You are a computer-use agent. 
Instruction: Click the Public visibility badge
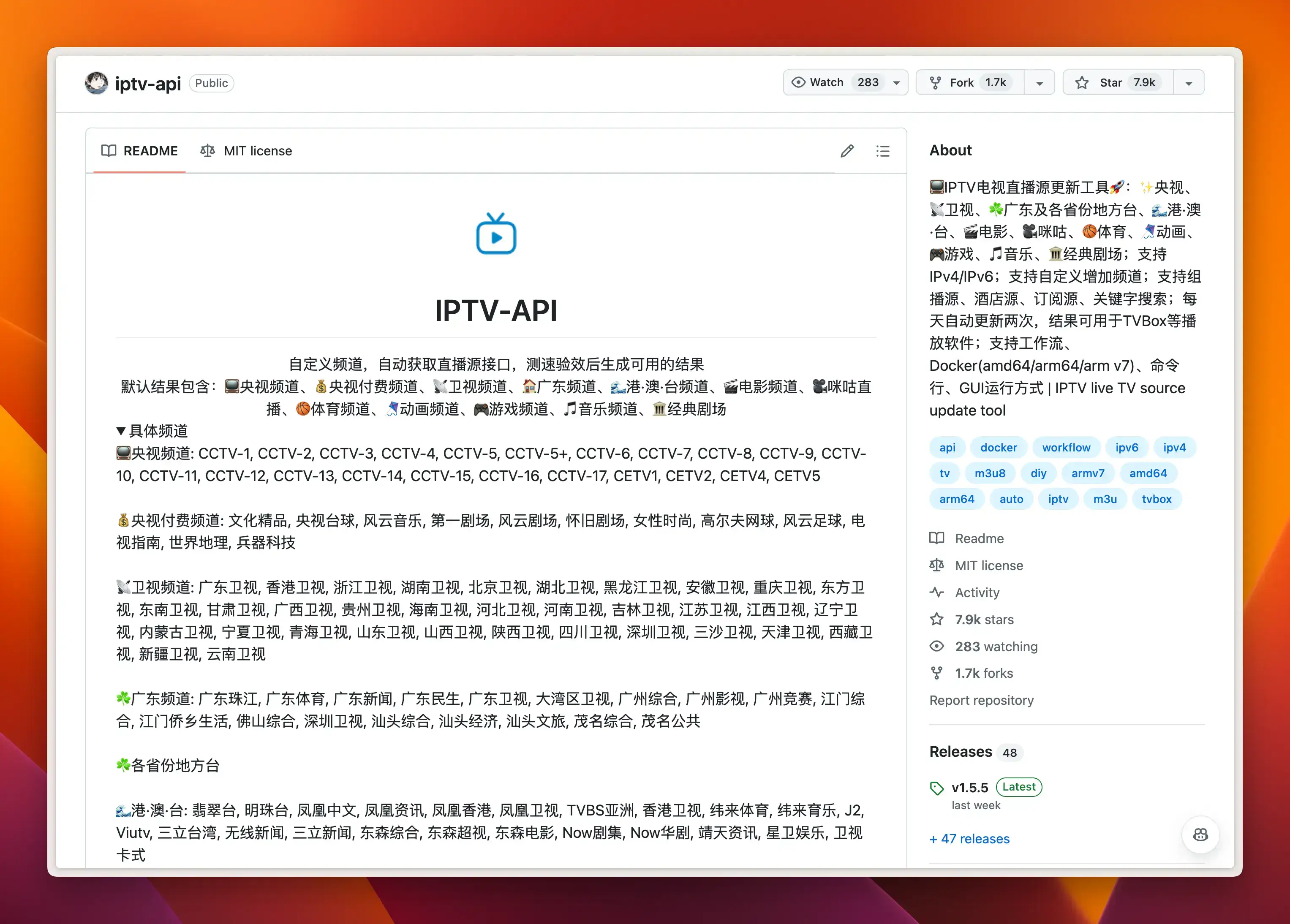click(211, 83)
